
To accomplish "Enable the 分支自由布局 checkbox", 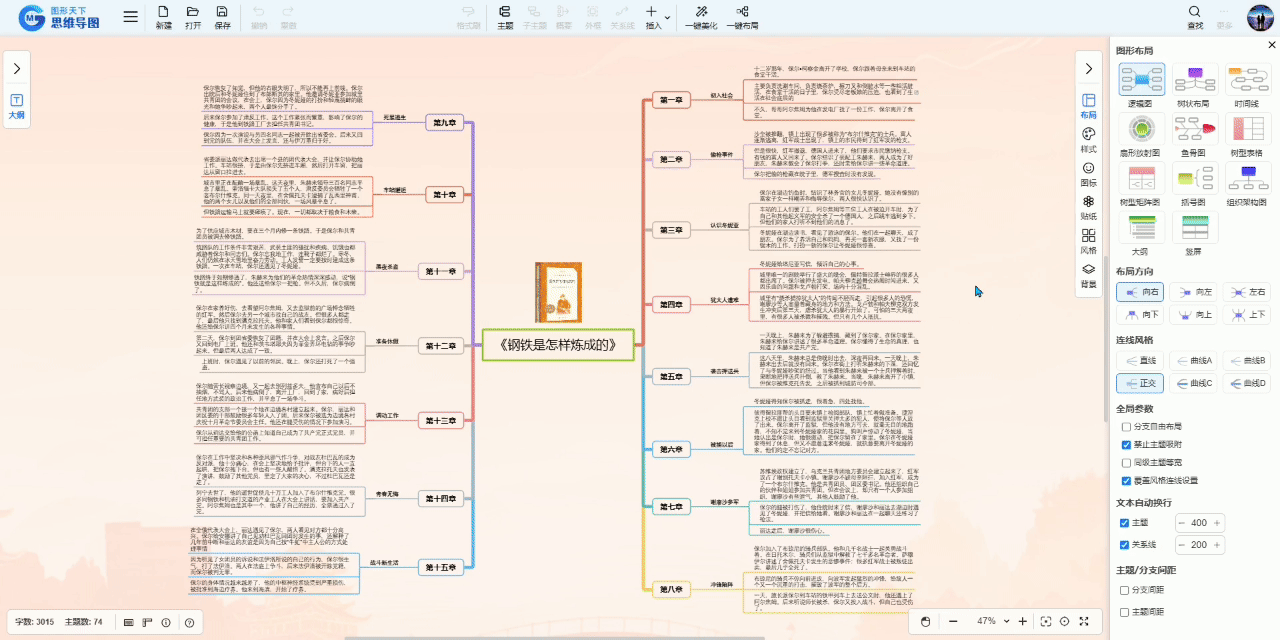I will coord(1126,427).
